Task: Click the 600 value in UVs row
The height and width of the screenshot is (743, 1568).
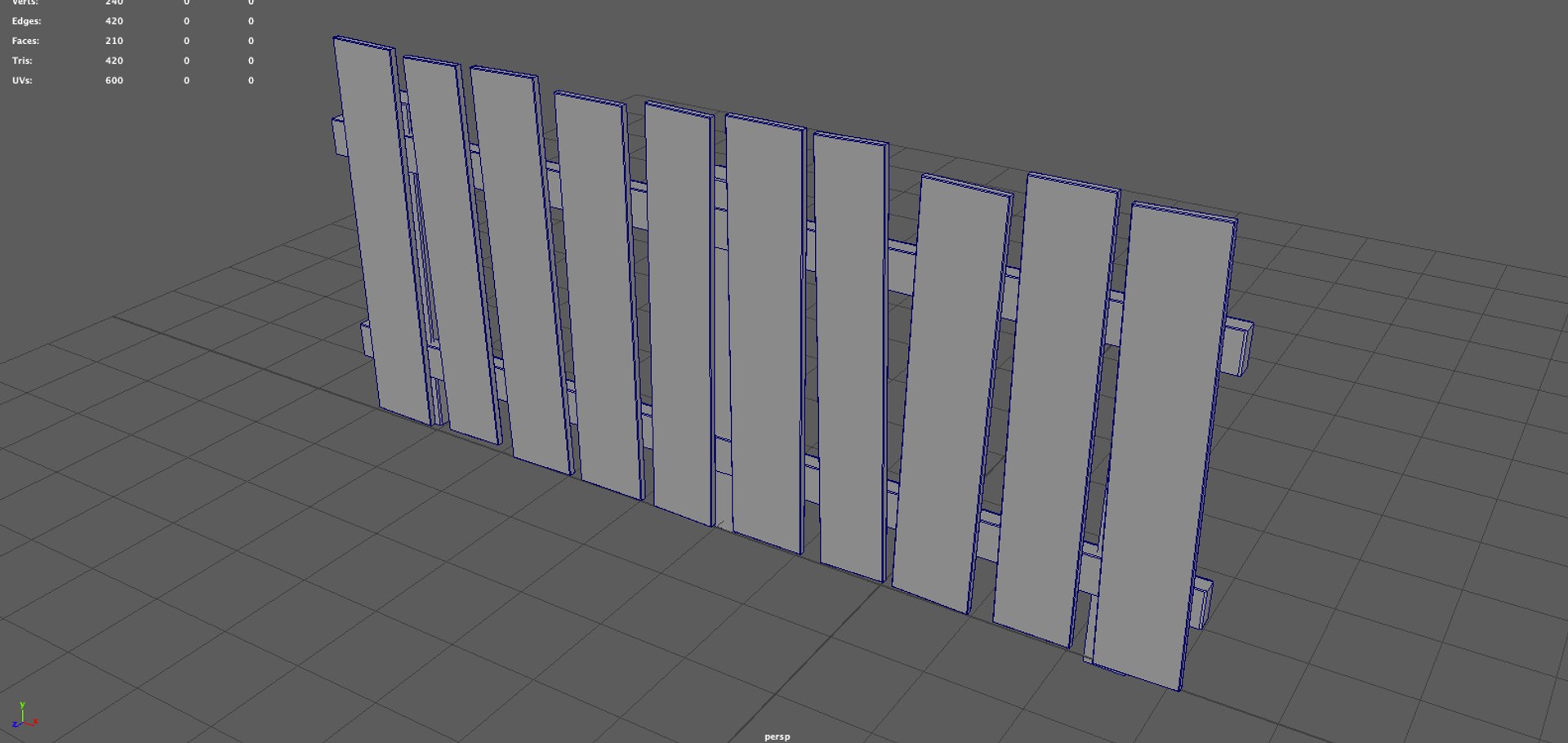Action: (x=114, y=81)
